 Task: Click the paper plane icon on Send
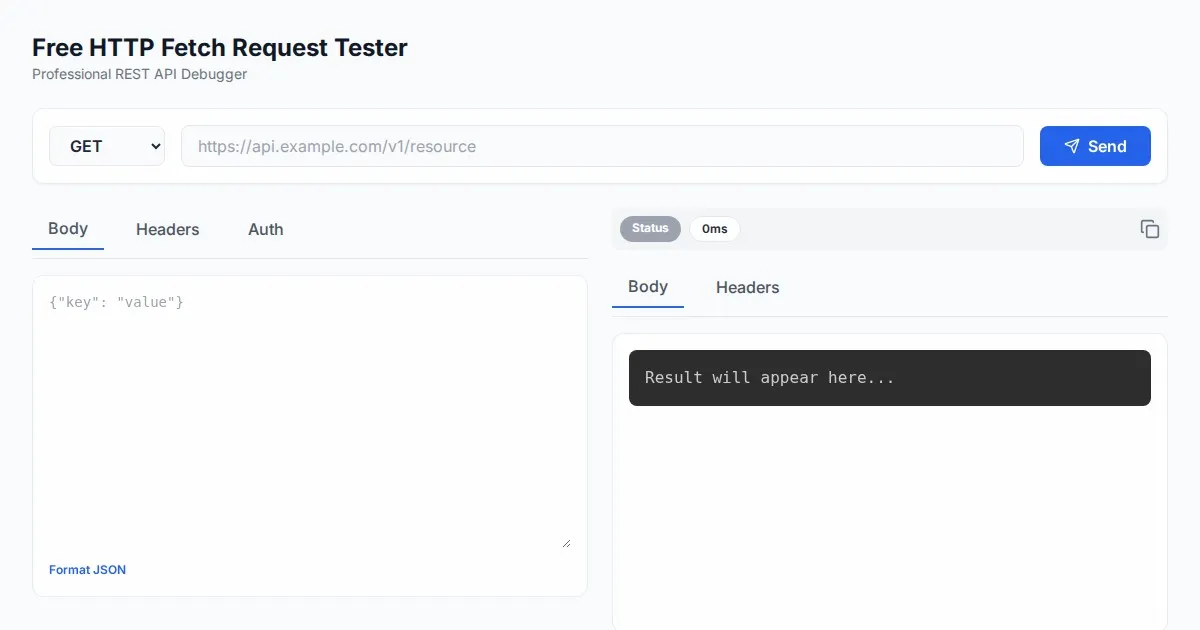pyautogui.click(x=1071, y=146)
